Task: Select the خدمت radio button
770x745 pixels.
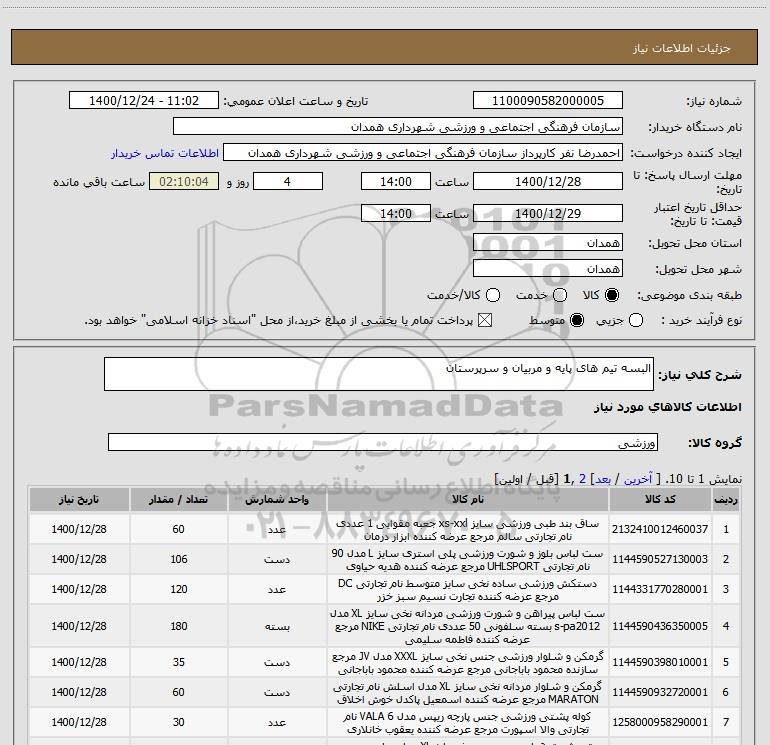Action: tap(560, 295)
